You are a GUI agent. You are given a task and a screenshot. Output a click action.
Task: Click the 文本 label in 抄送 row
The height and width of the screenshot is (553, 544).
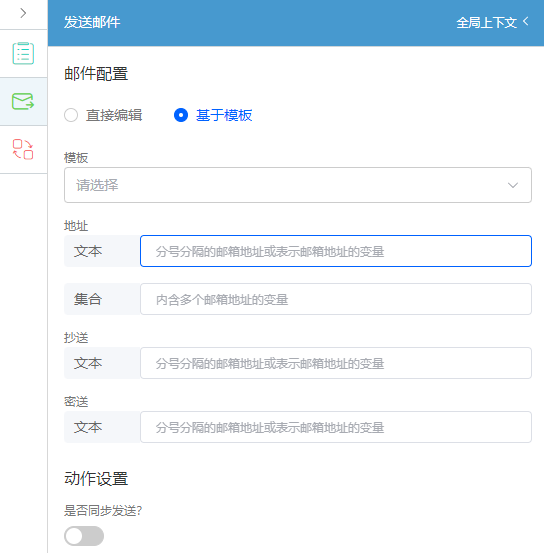pyautogui.click(x=88, y=363)
